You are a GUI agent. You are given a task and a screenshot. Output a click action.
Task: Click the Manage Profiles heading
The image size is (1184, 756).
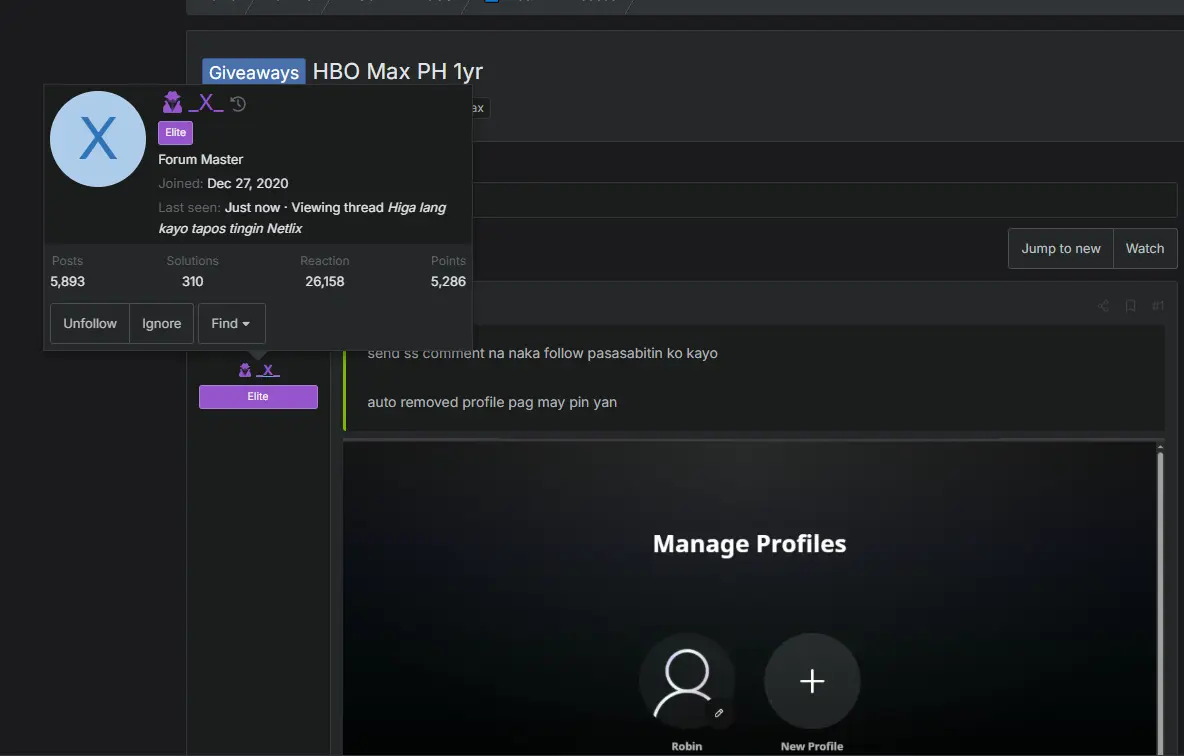pos(750,544)
